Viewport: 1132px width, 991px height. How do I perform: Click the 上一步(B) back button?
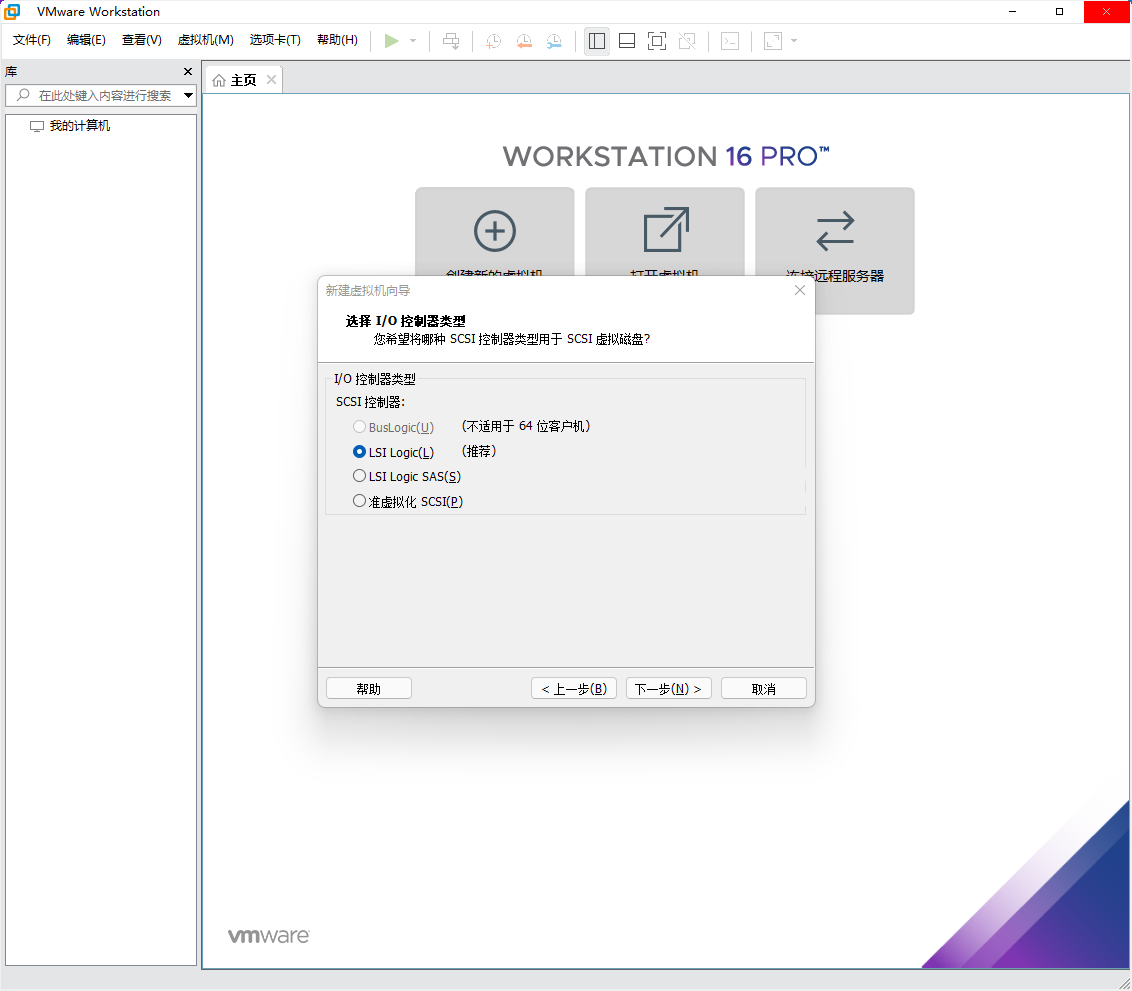click(574, 689)
